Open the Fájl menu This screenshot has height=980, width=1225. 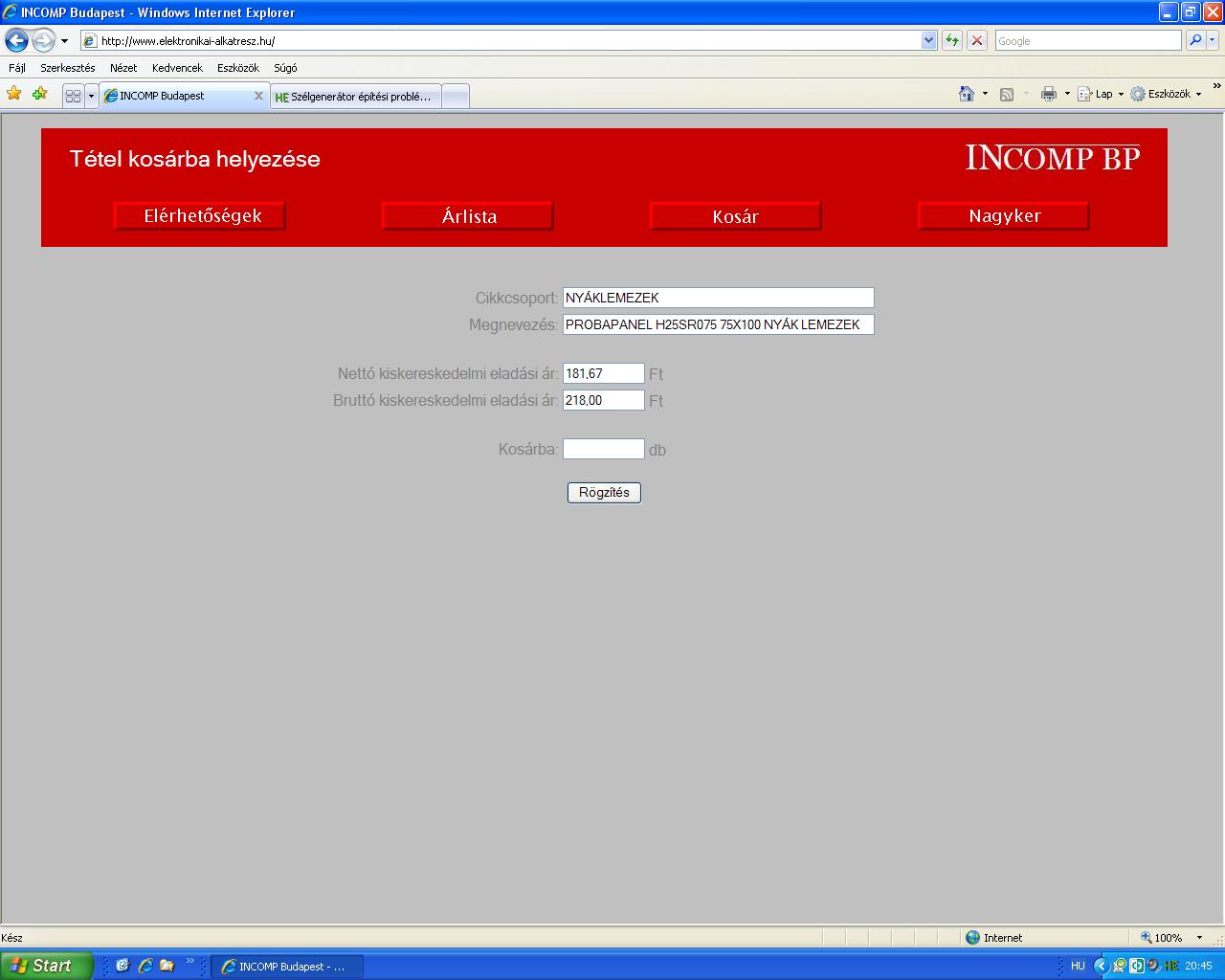pyautogui.click(x=17, y=68)
